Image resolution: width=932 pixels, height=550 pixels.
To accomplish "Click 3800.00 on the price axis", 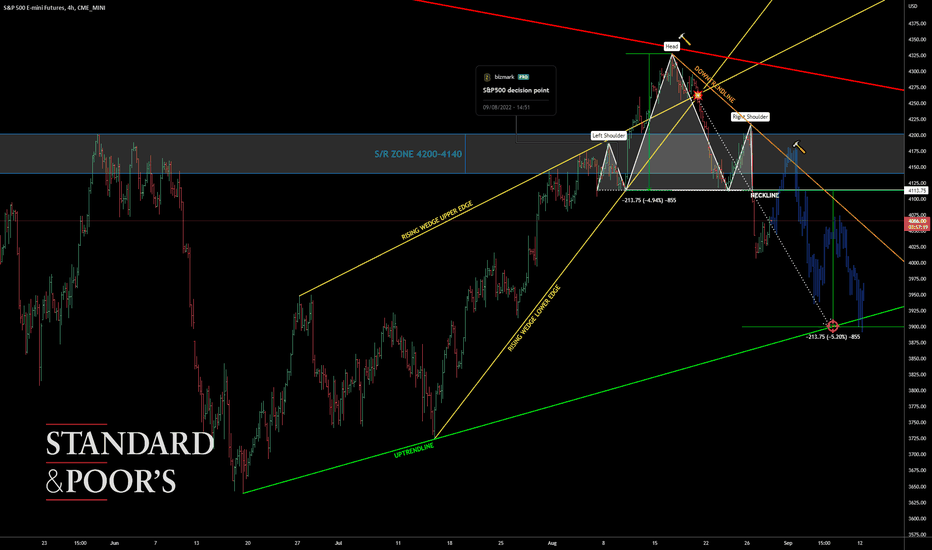I will [917, 391].
